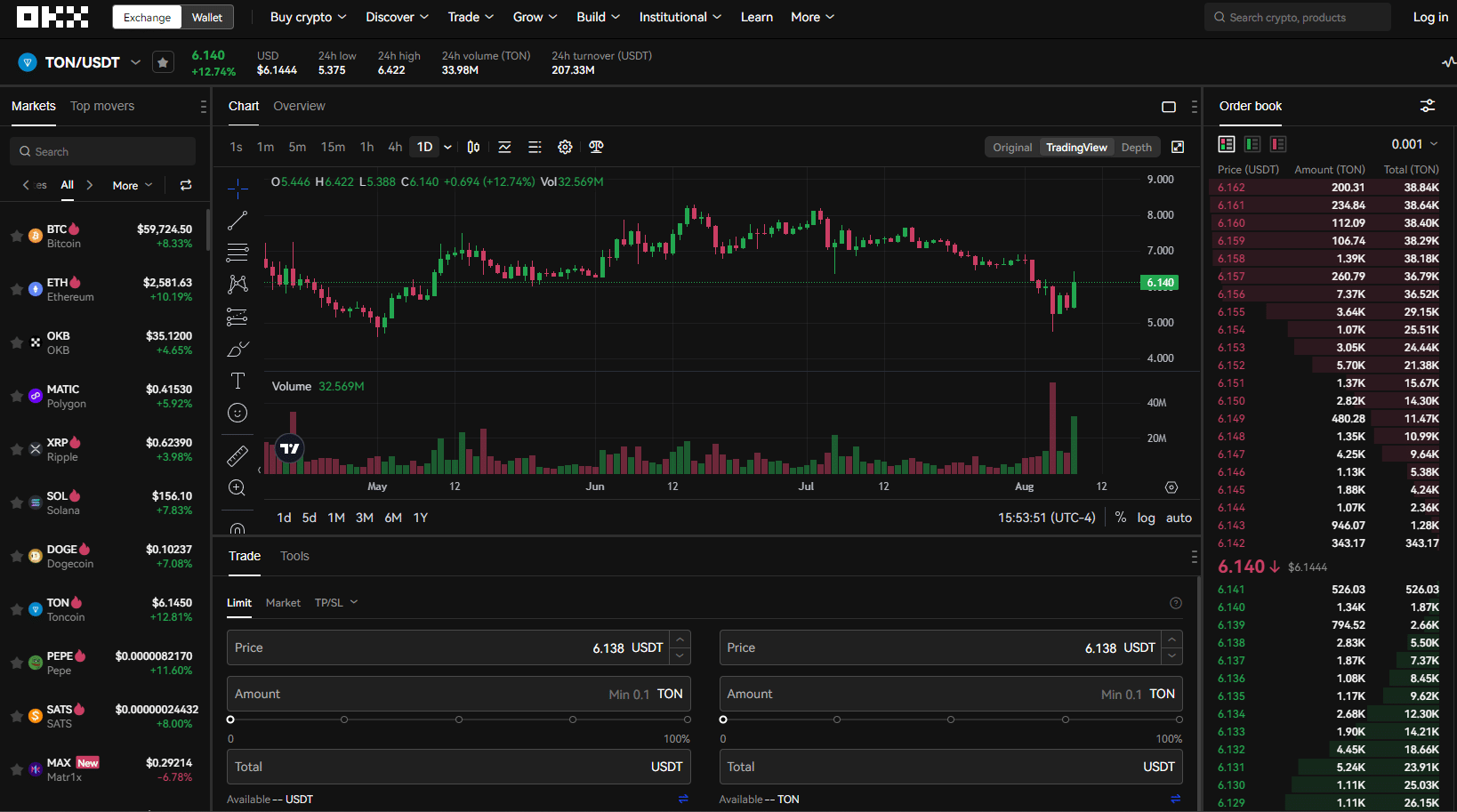1457x812 pixels.
Task: Expand the 1D timeframe dropdown chevron
Action: [447, 147]
